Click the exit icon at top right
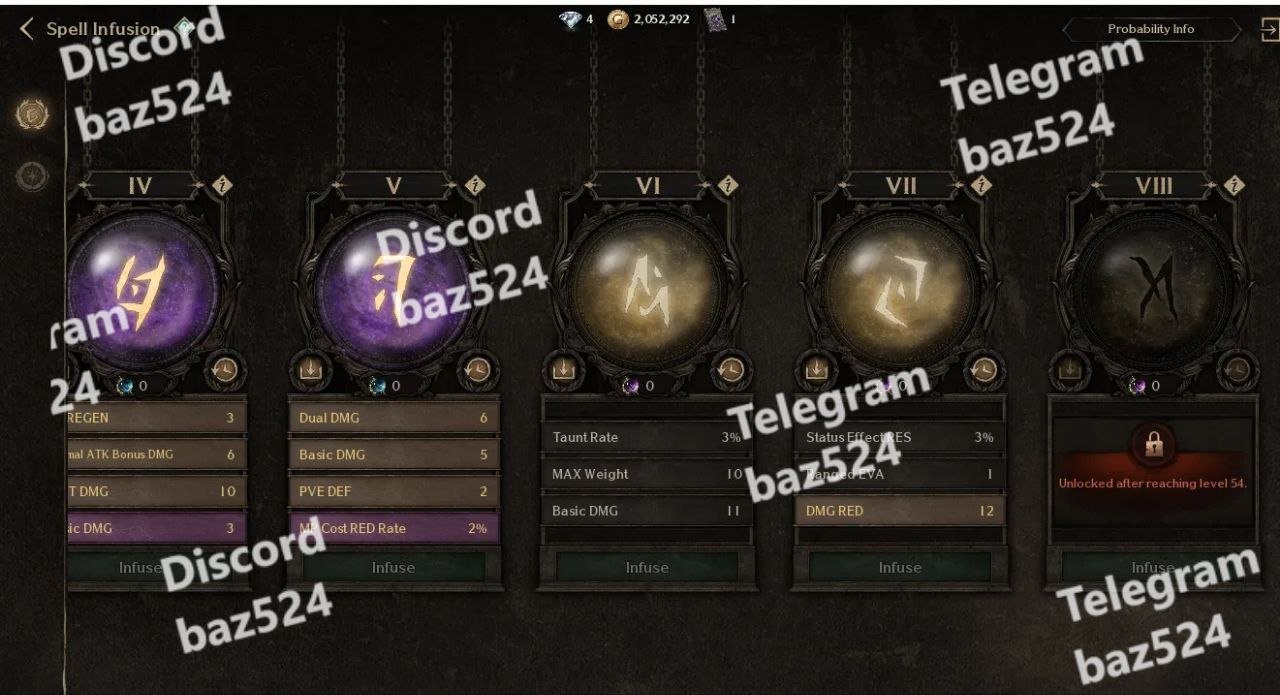 pyautogui.click(x=1269, y=30)
